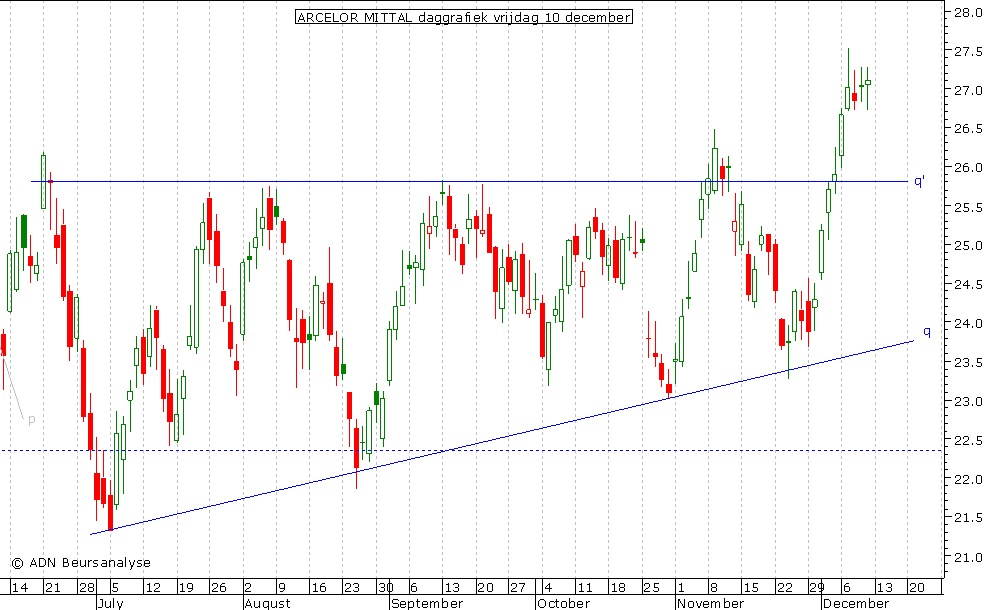The height and width of the screenshot is (610, 985).
Task: Click date label 30 in August
Action: pyautogui.click(x=385, y=587)
